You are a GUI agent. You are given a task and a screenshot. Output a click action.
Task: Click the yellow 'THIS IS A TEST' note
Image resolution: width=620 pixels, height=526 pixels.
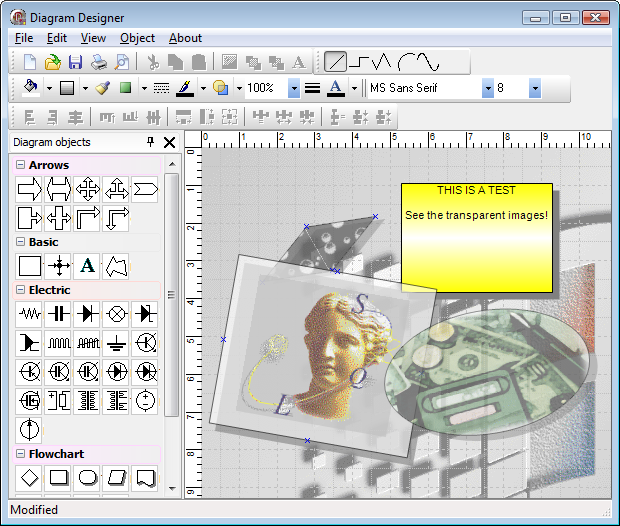tap(476, 237)
